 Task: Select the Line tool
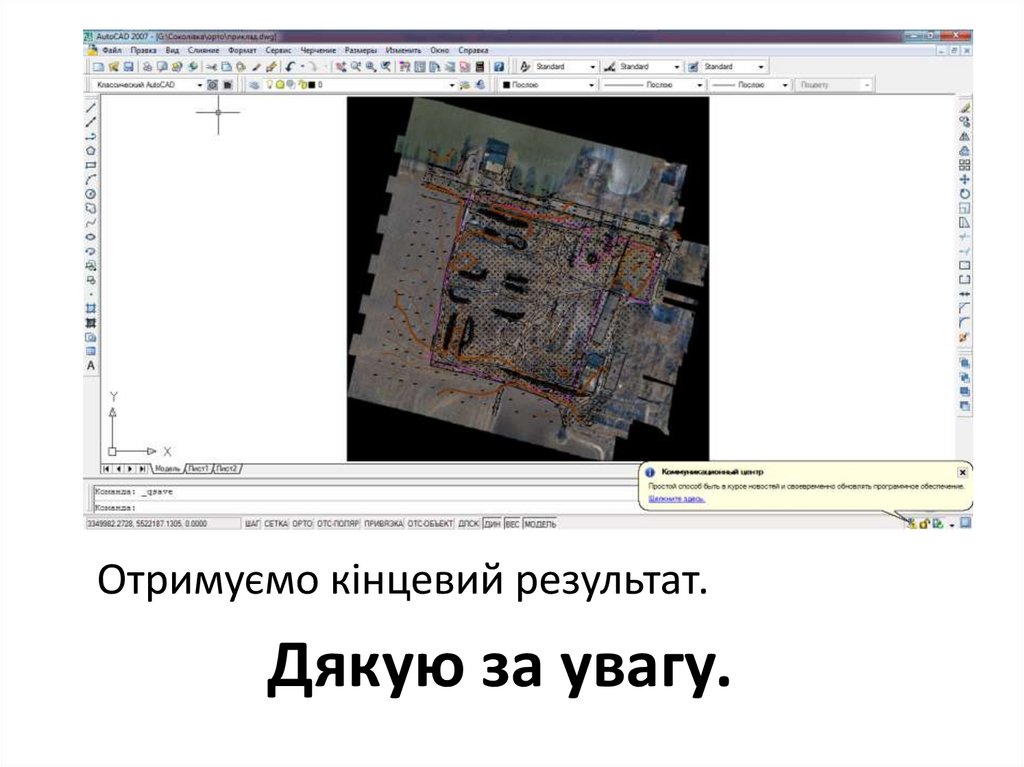tap(91, 108)
